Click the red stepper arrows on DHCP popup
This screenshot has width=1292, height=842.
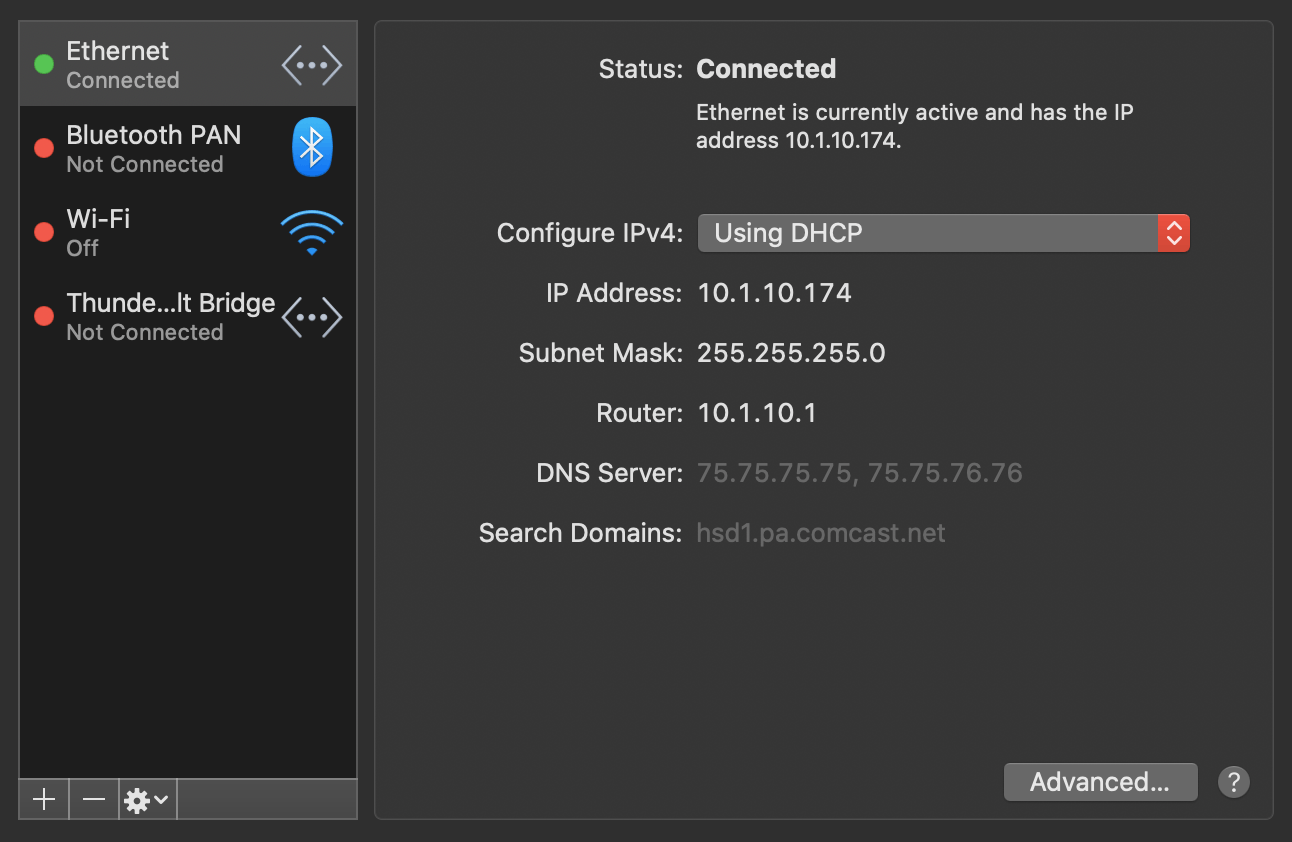click(x=1174, y=233)
